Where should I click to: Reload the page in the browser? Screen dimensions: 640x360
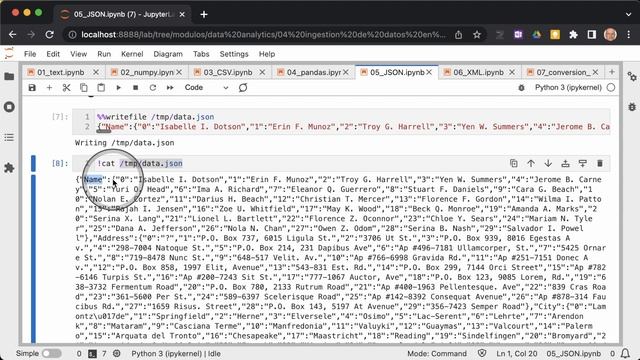[49, 35]
